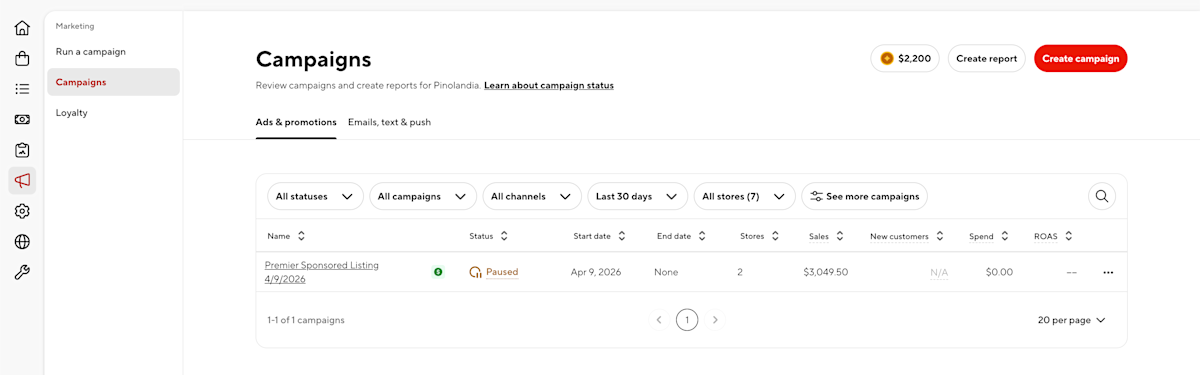
Task: Expand the All campaigns dropdown
Action: coord(423,196)
